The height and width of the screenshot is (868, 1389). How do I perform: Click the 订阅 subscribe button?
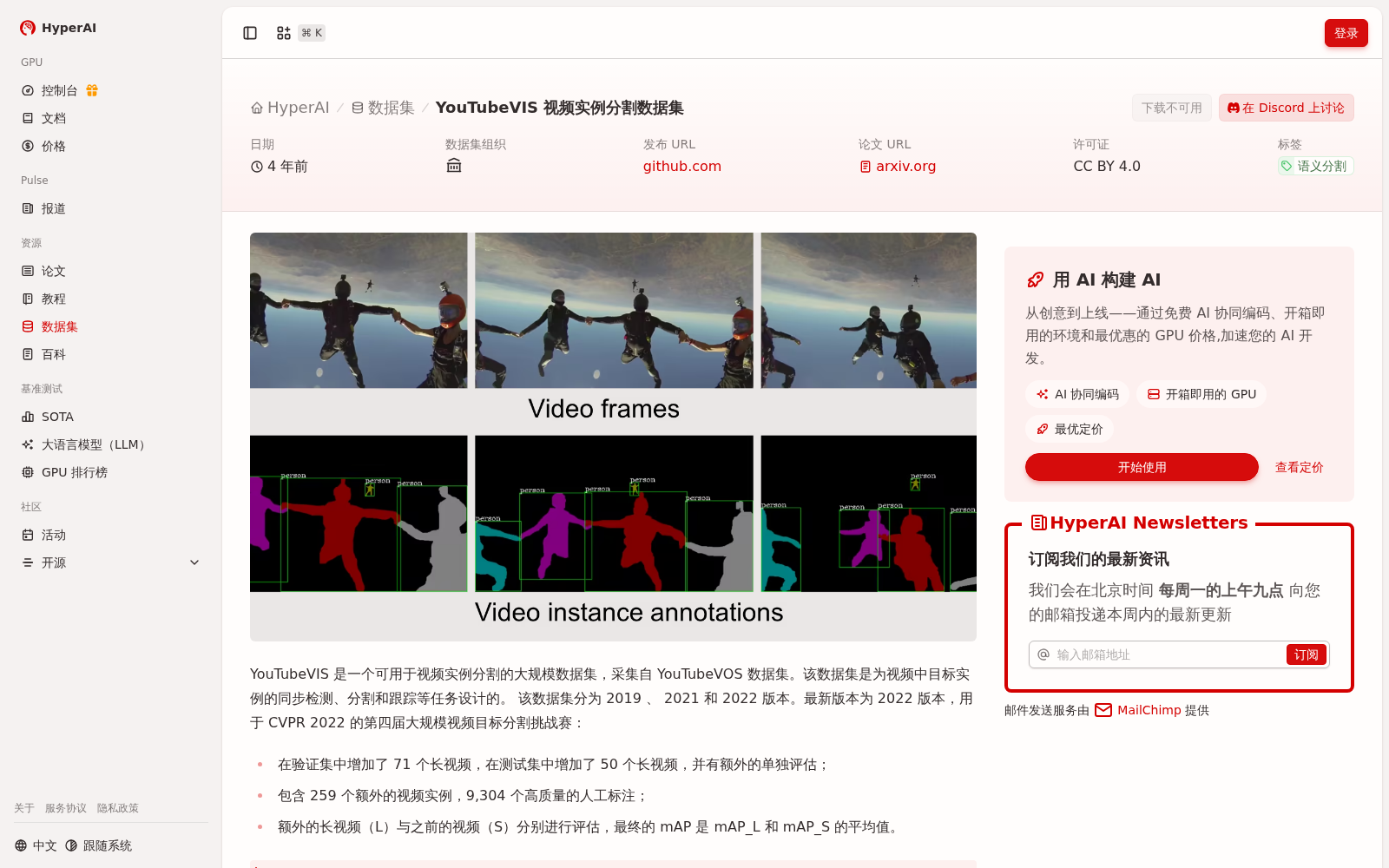[1306, 654]
